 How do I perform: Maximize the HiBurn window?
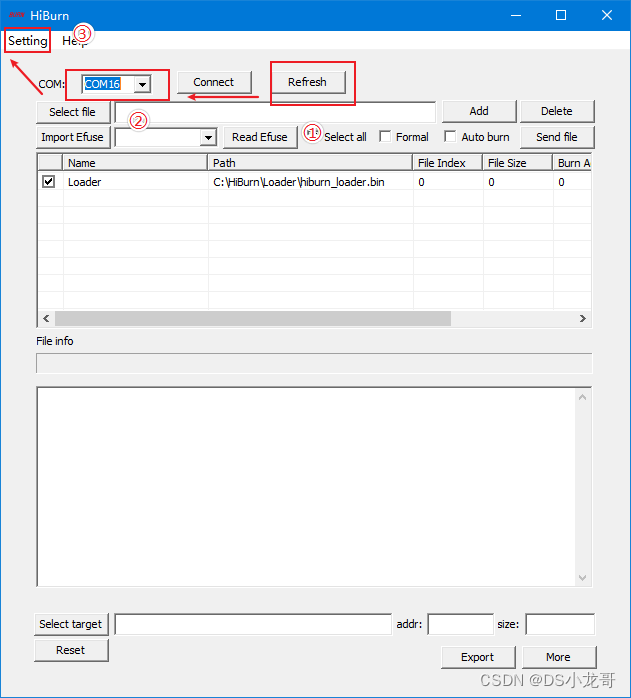coord(561,16)
